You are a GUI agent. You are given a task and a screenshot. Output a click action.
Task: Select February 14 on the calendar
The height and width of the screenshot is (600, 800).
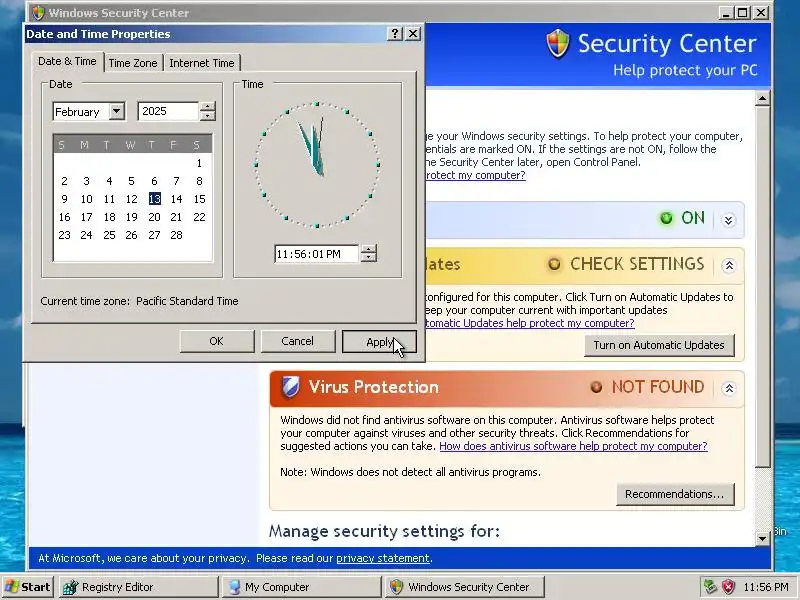177,199
